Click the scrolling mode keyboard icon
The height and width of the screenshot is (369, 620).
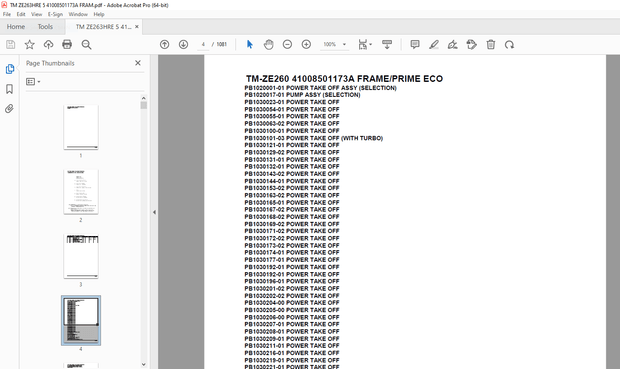coord(387,45)
